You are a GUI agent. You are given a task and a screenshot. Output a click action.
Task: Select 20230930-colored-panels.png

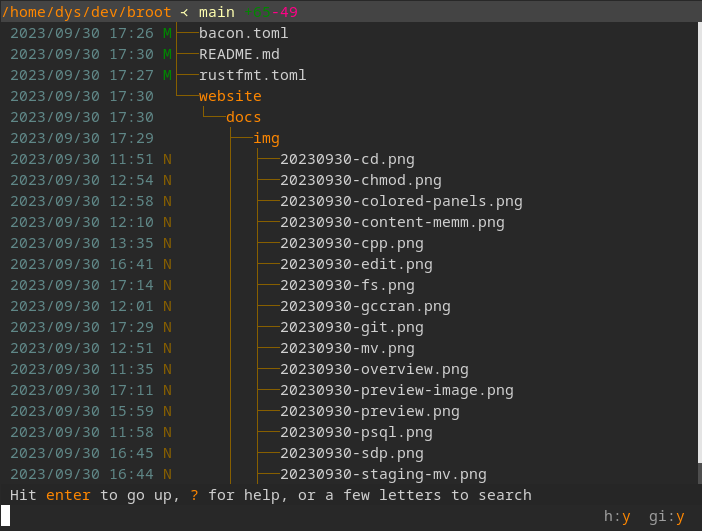tap(401, 201)
